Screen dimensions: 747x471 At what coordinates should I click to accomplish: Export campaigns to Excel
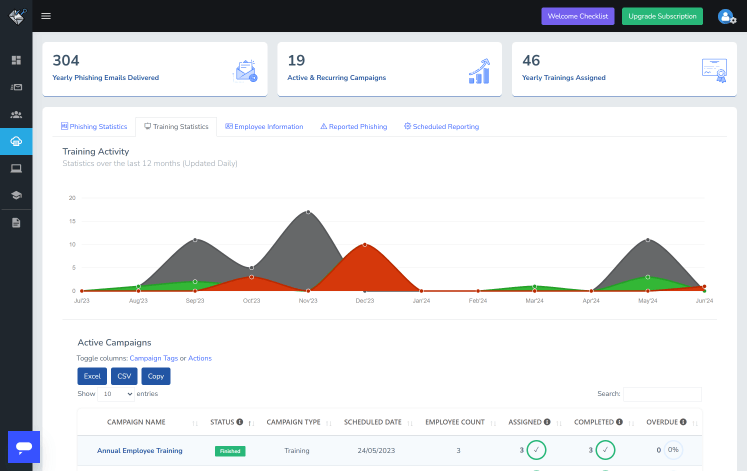[x=92, y=376]
